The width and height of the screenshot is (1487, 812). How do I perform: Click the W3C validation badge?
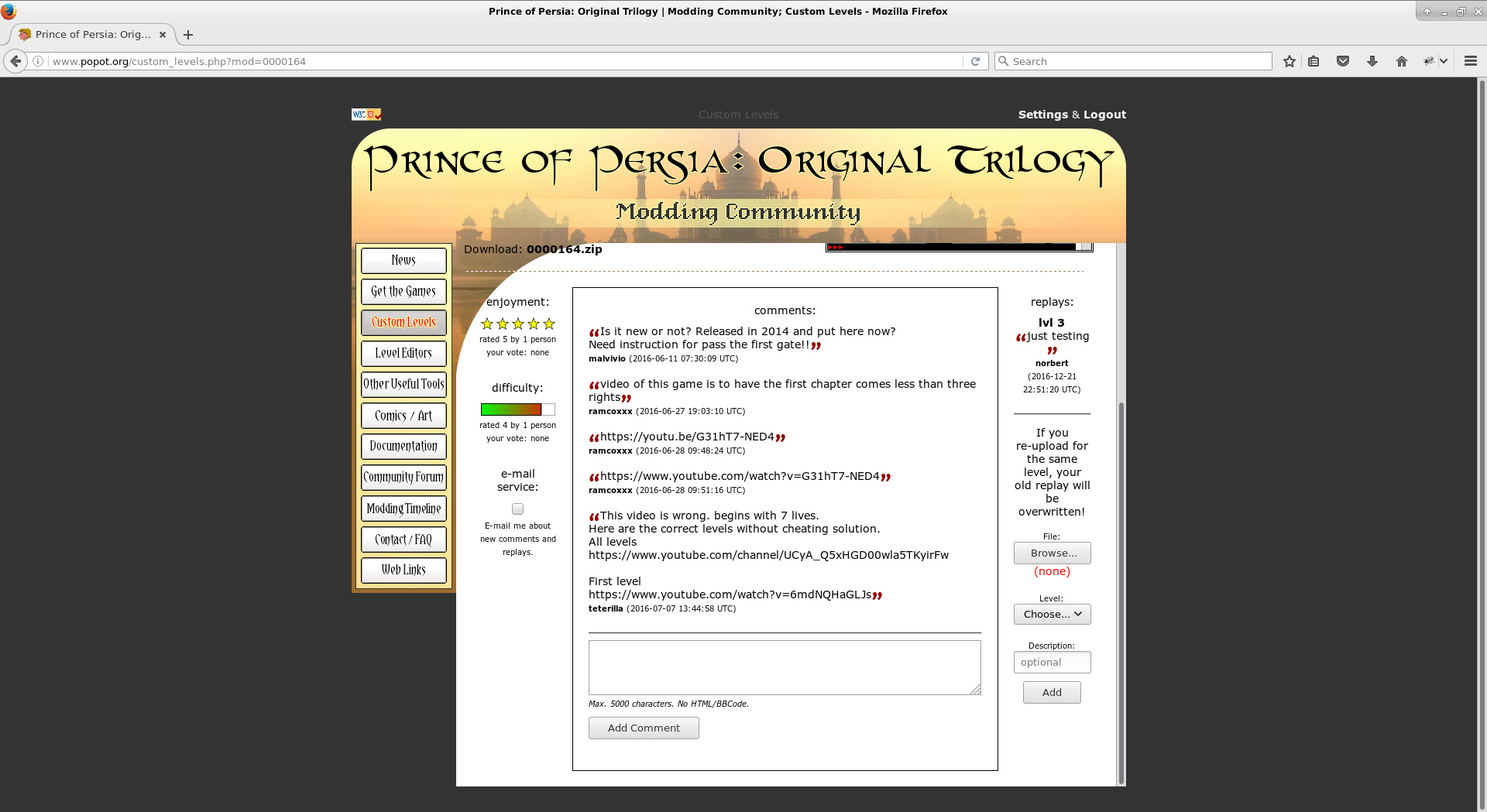pos(366,115)
